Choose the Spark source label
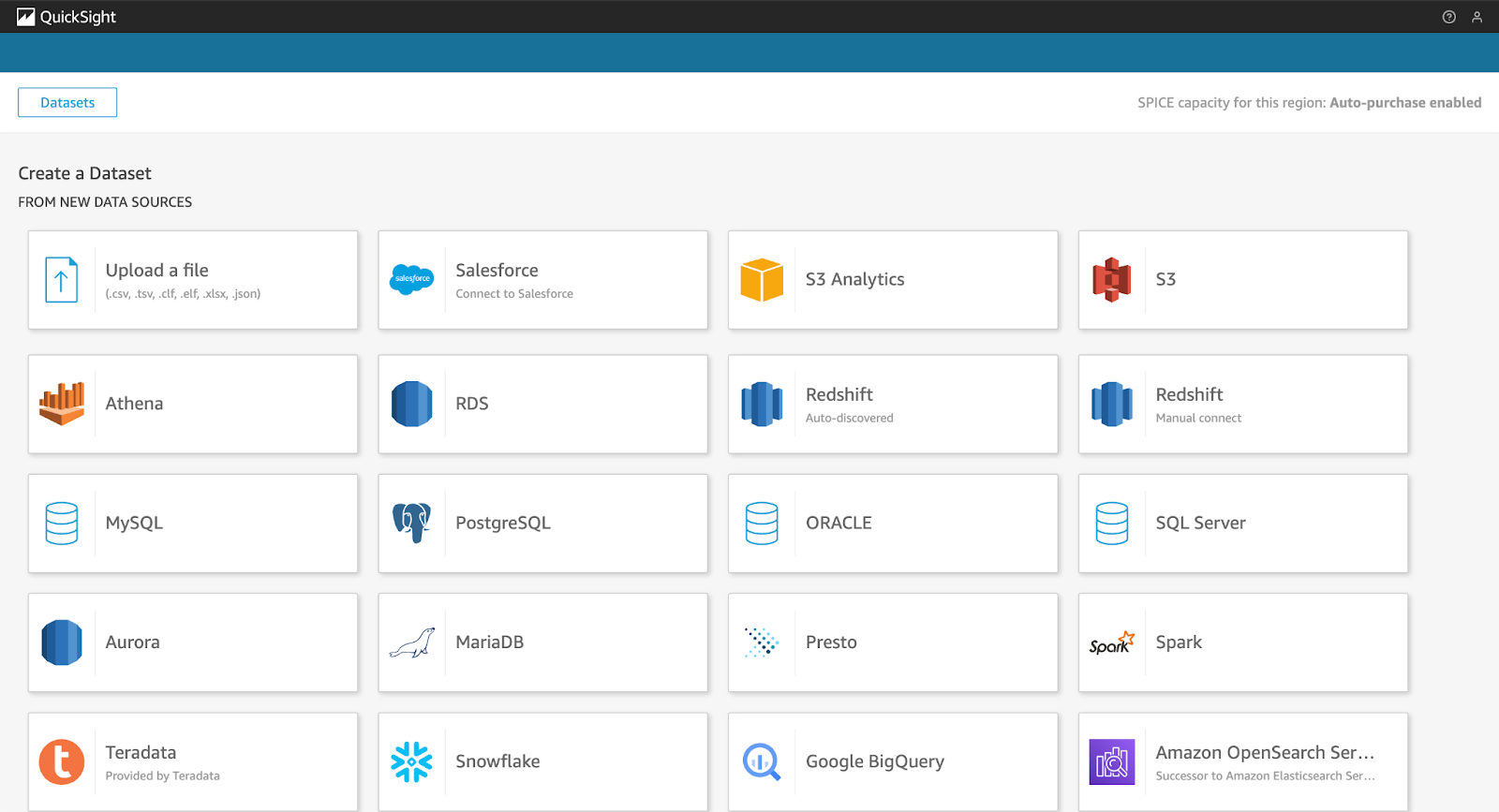1499x812 pixels. point(1179,642)
